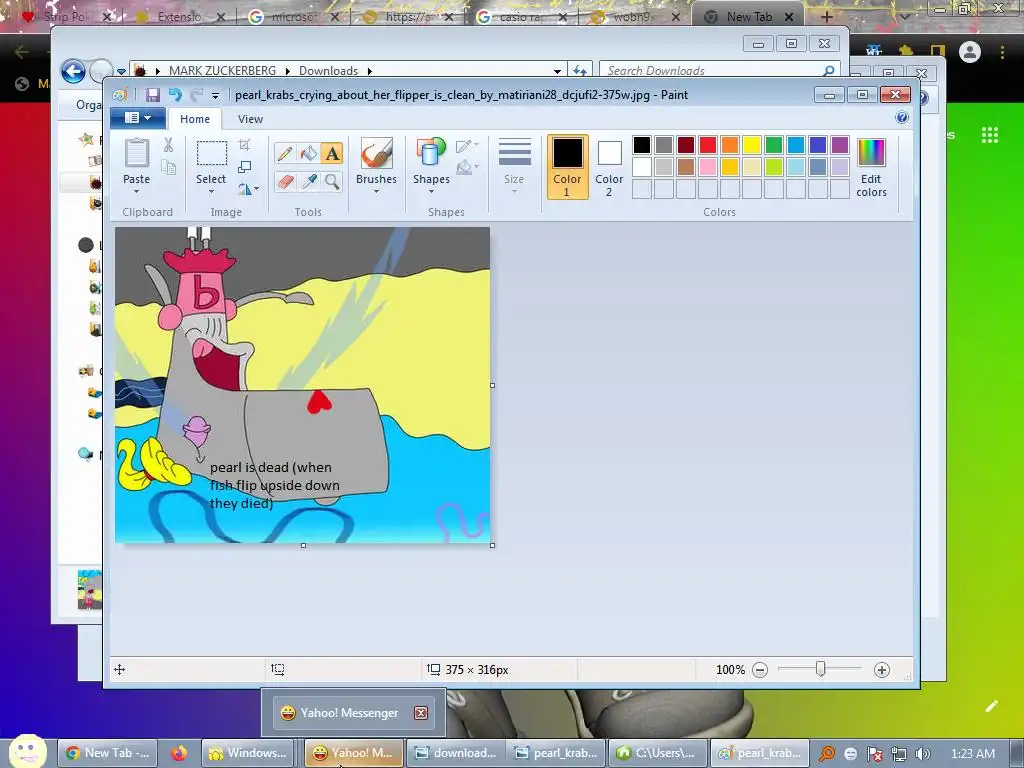Viewport: 1024px width, 768px height.
Task: Click the Cut scissors icon
Action: pos(168,144)
